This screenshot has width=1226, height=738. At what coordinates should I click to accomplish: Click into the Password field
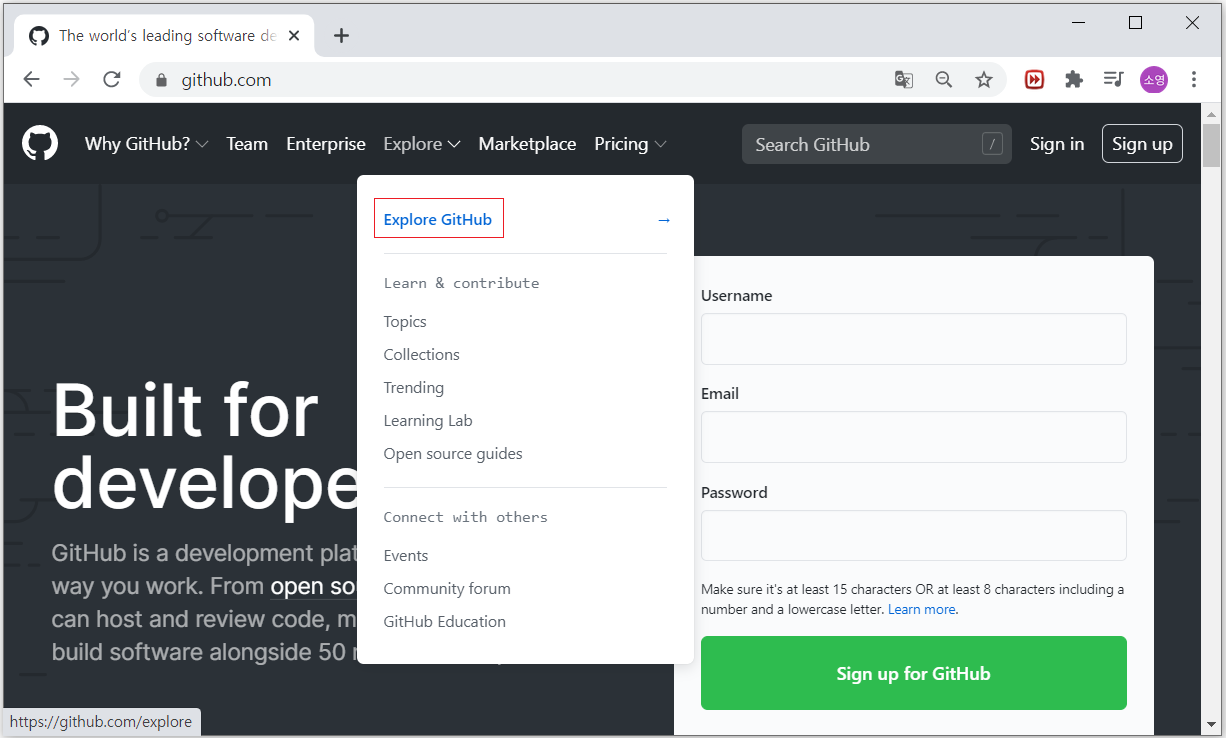click(x=914, y=535)
